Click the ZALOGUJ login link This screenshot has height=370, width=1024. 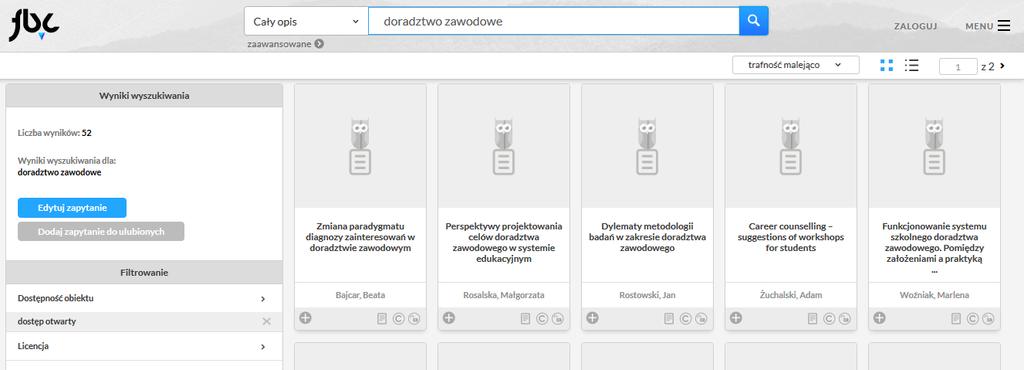click(916, 26)
